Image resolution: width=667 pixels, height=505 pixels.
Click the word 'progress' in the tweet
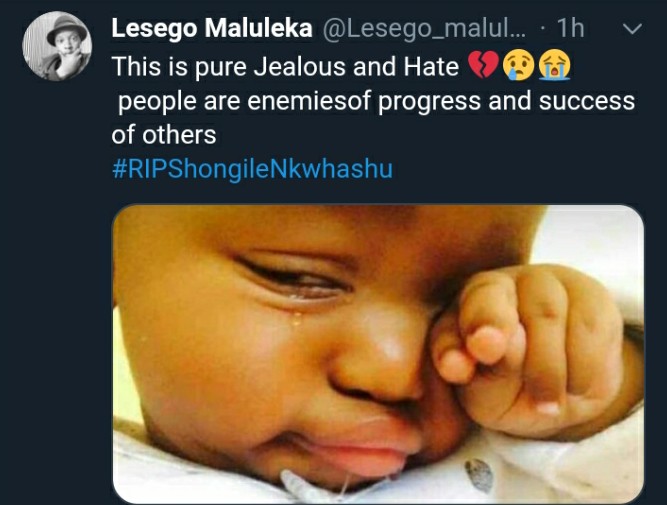click(x=430, y=103)
